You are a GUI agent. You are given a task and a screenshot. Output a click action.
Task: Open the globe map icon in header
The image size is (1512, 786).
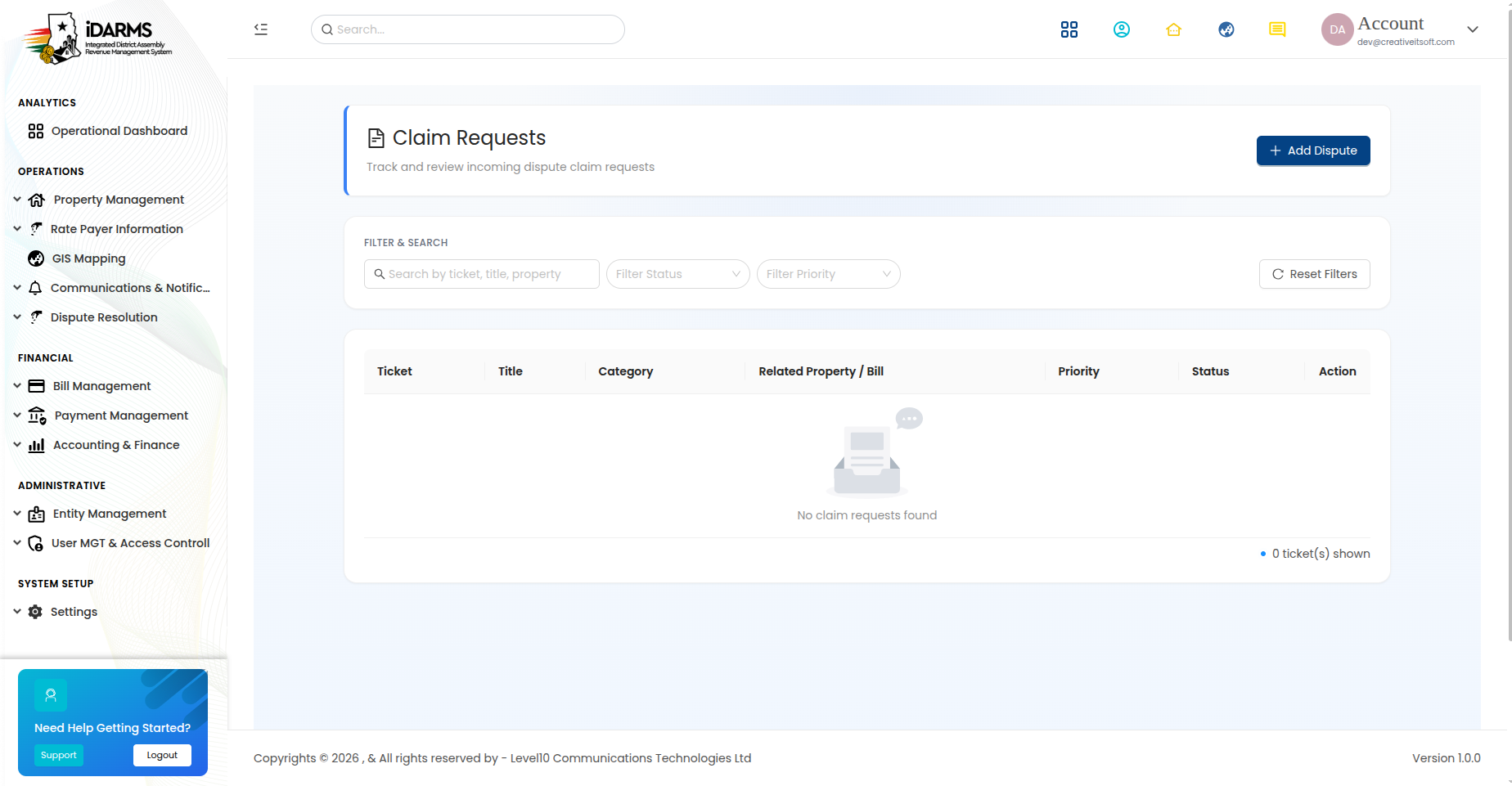point(1226,29)
